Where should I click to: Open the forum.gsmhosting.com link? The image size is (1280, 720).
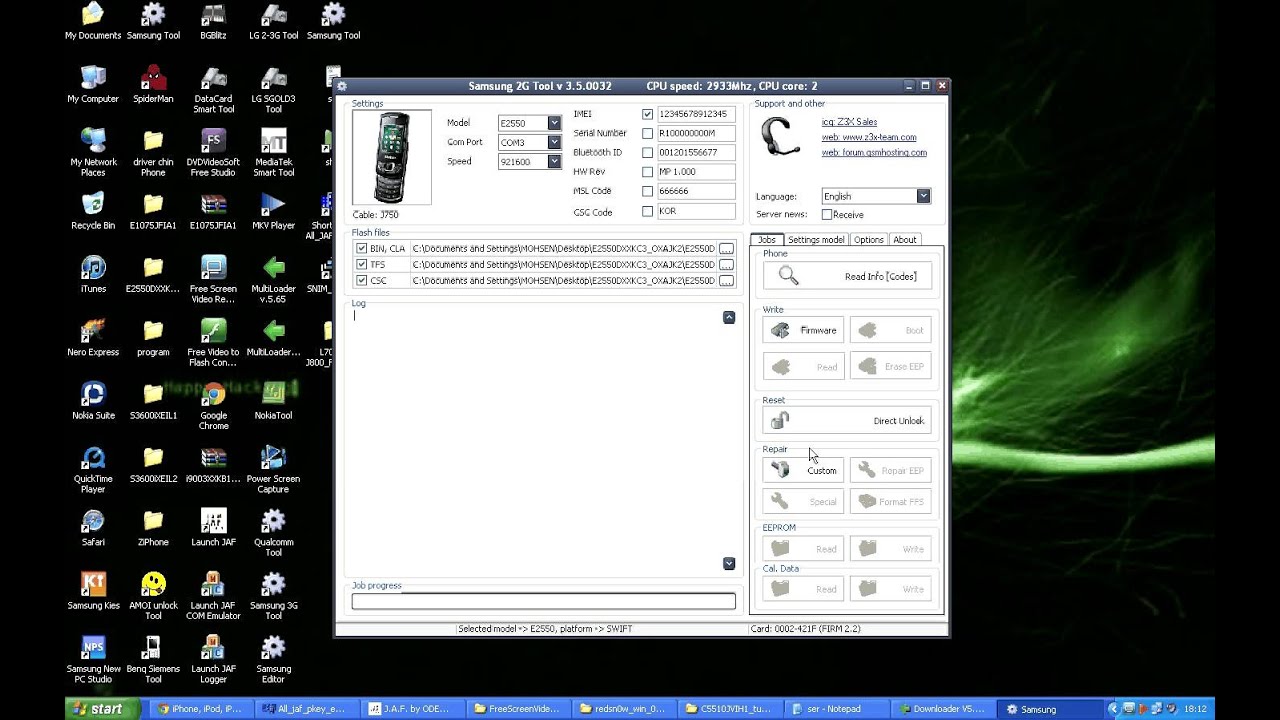pos(874,153)
